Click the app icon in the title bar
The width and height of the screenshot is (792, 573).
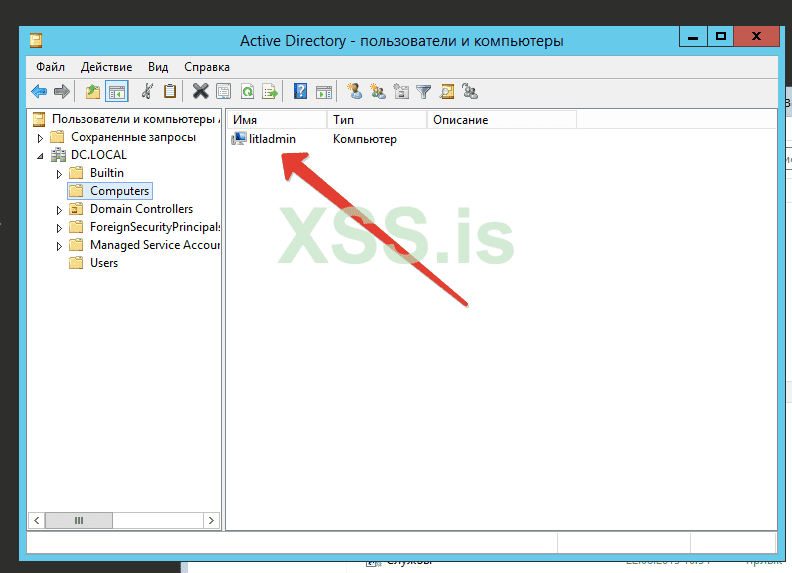[x=36, y=40]
